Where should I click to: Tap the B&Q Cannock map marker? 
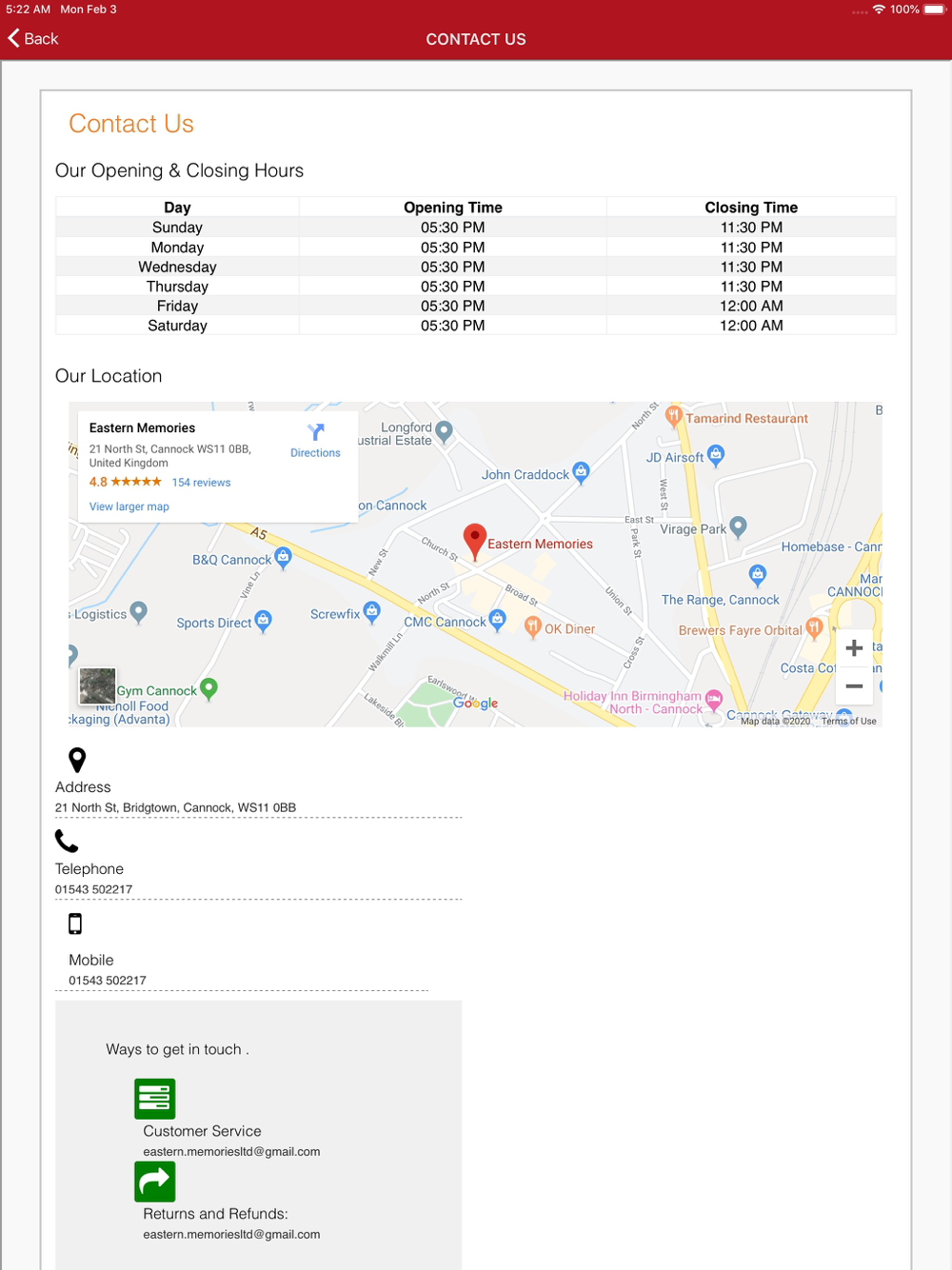pos(283,557)
